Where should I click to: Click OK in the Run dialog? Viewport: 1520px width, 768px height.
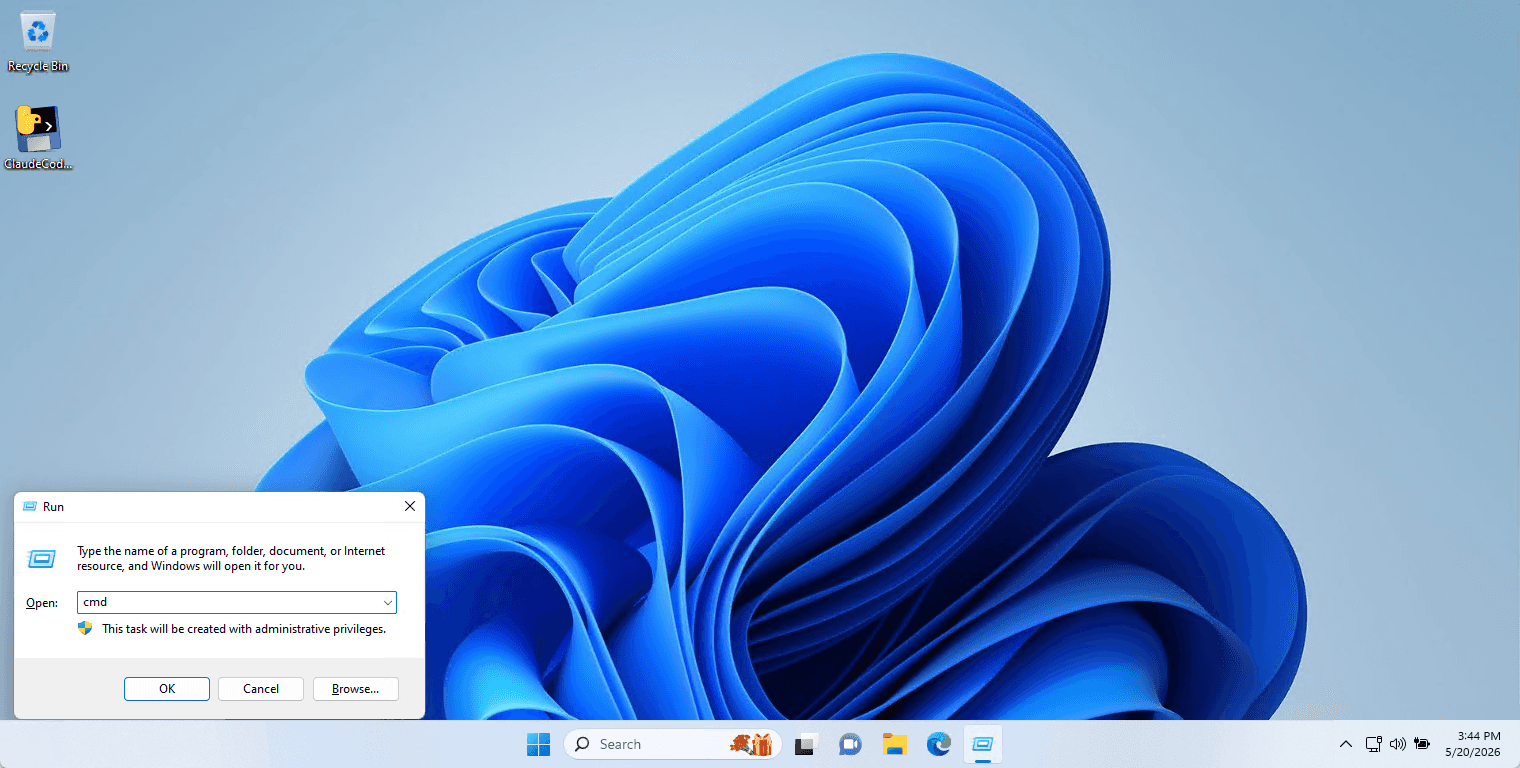click(x=167, y=689)
